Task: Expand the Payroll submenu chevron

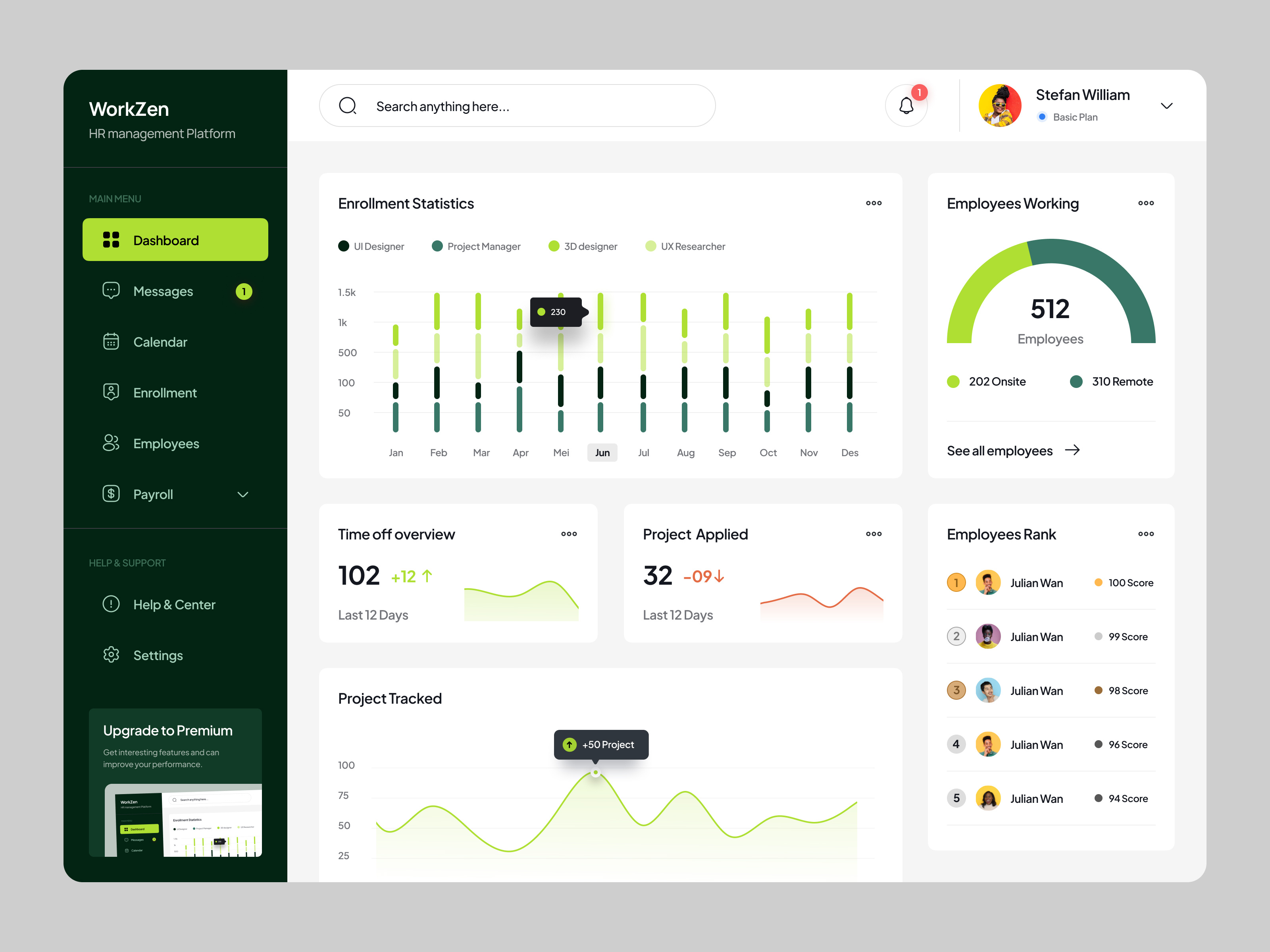Action: click(x=243, y=494)
